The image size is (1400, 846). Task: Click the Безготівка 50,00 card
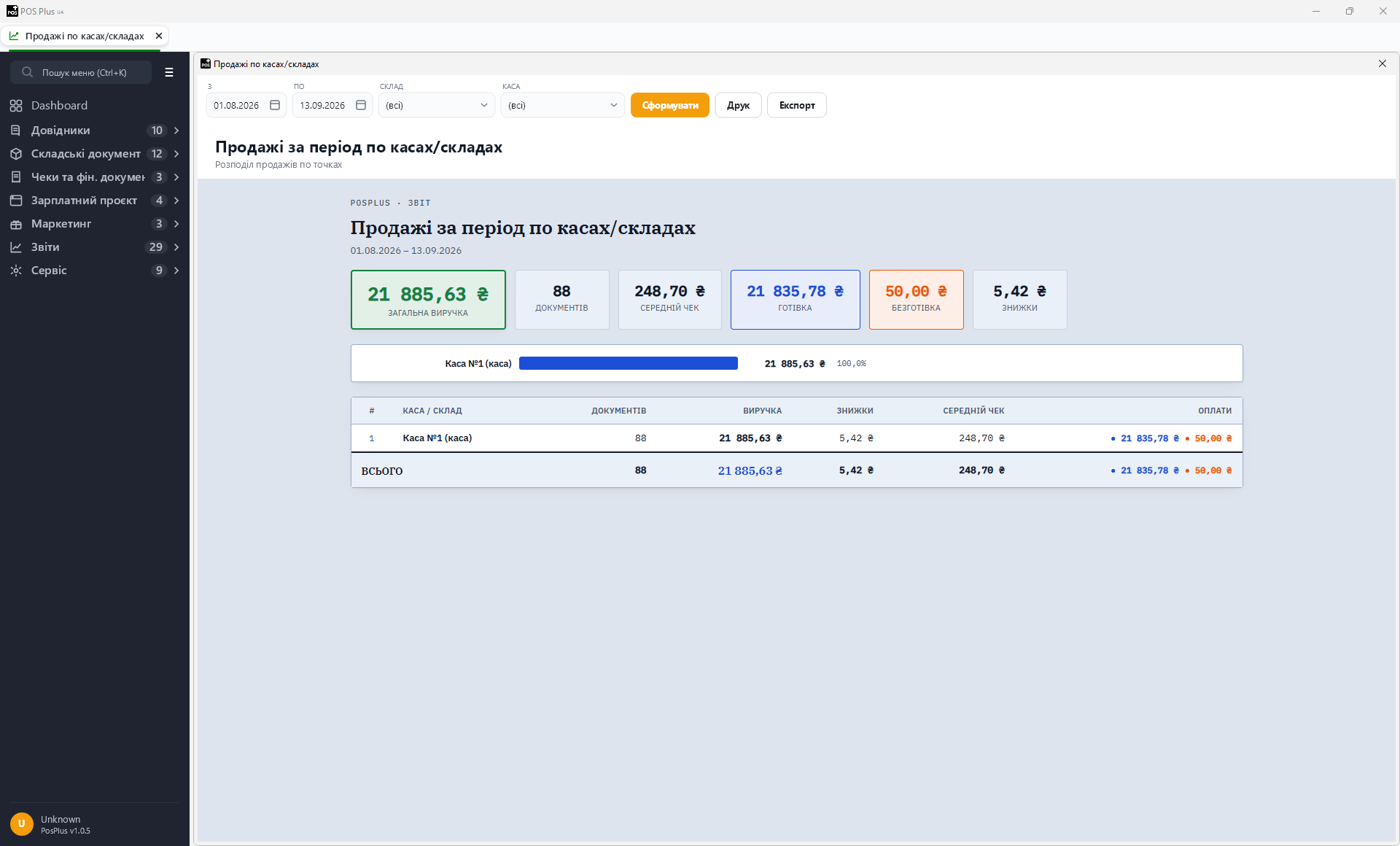pos(917,300)
